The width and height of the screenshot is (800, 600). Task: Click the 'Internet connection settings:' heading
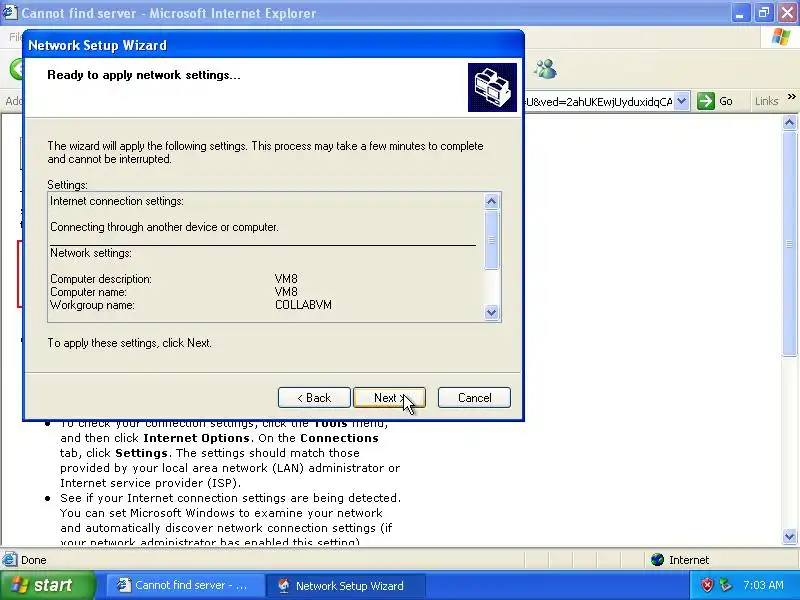117,201
